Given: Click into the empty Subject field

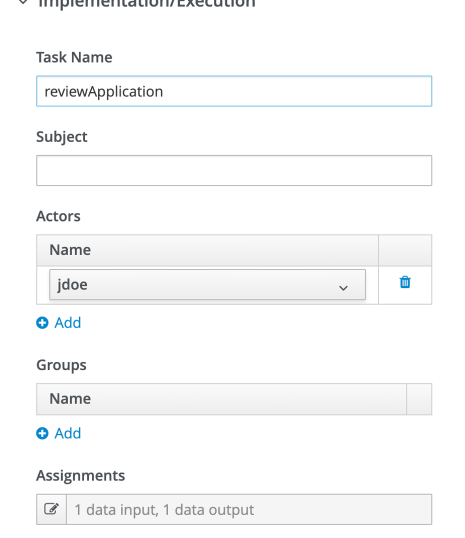Looking at the screenshot, I should 234,171.
